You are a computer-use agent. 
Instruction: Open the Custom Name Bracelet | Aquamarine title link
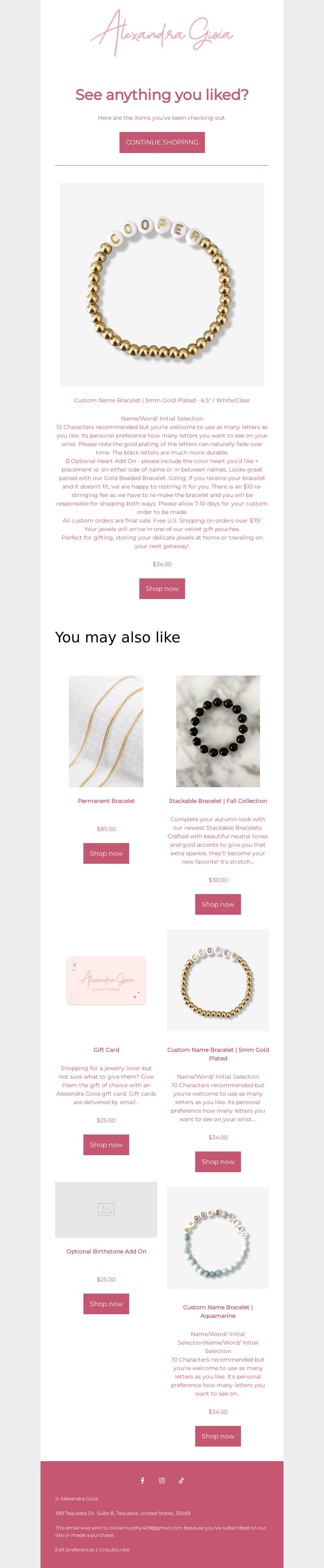[x=218, y=1311]
